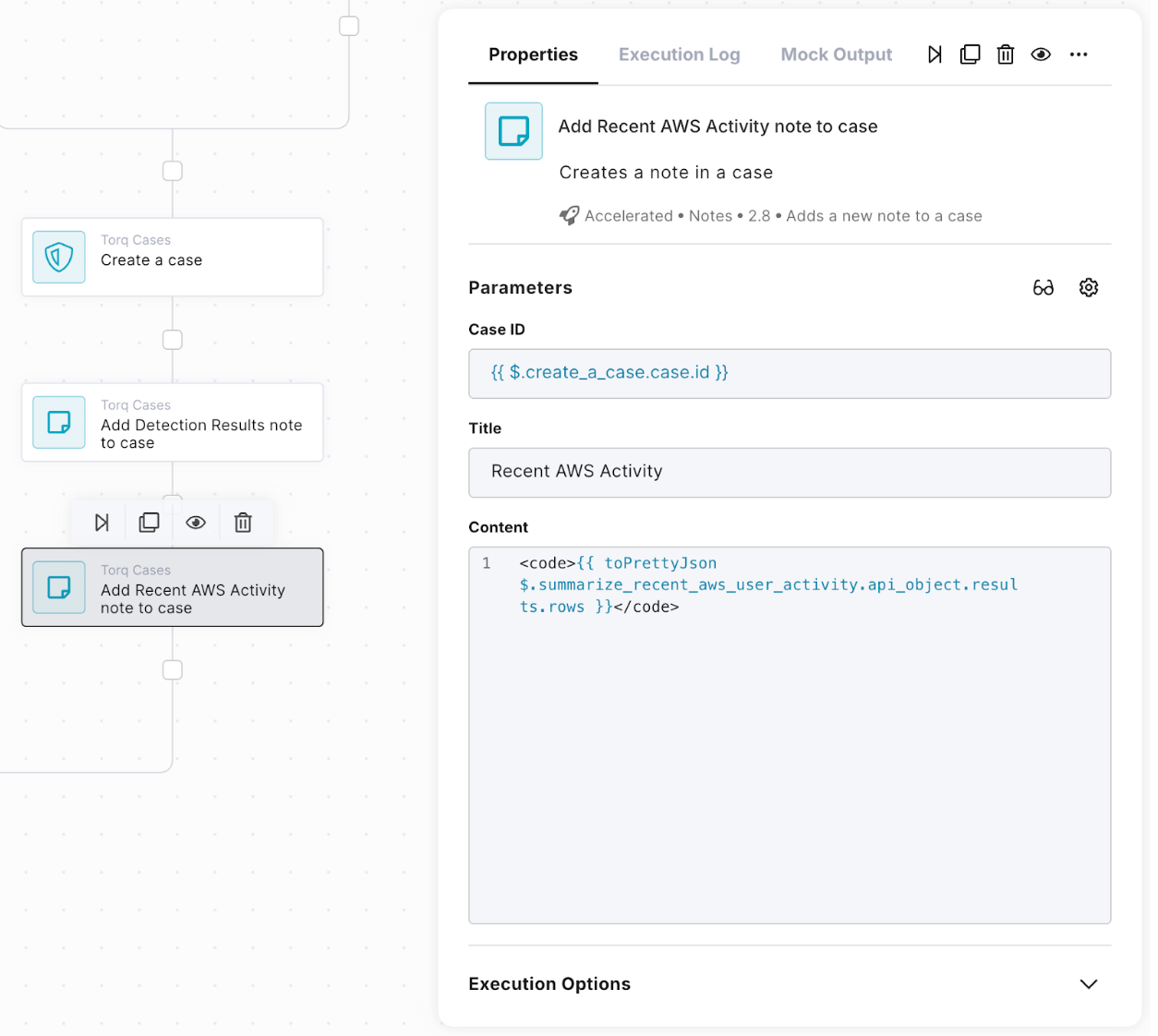Open the Mock Output tab

(836, 54)
